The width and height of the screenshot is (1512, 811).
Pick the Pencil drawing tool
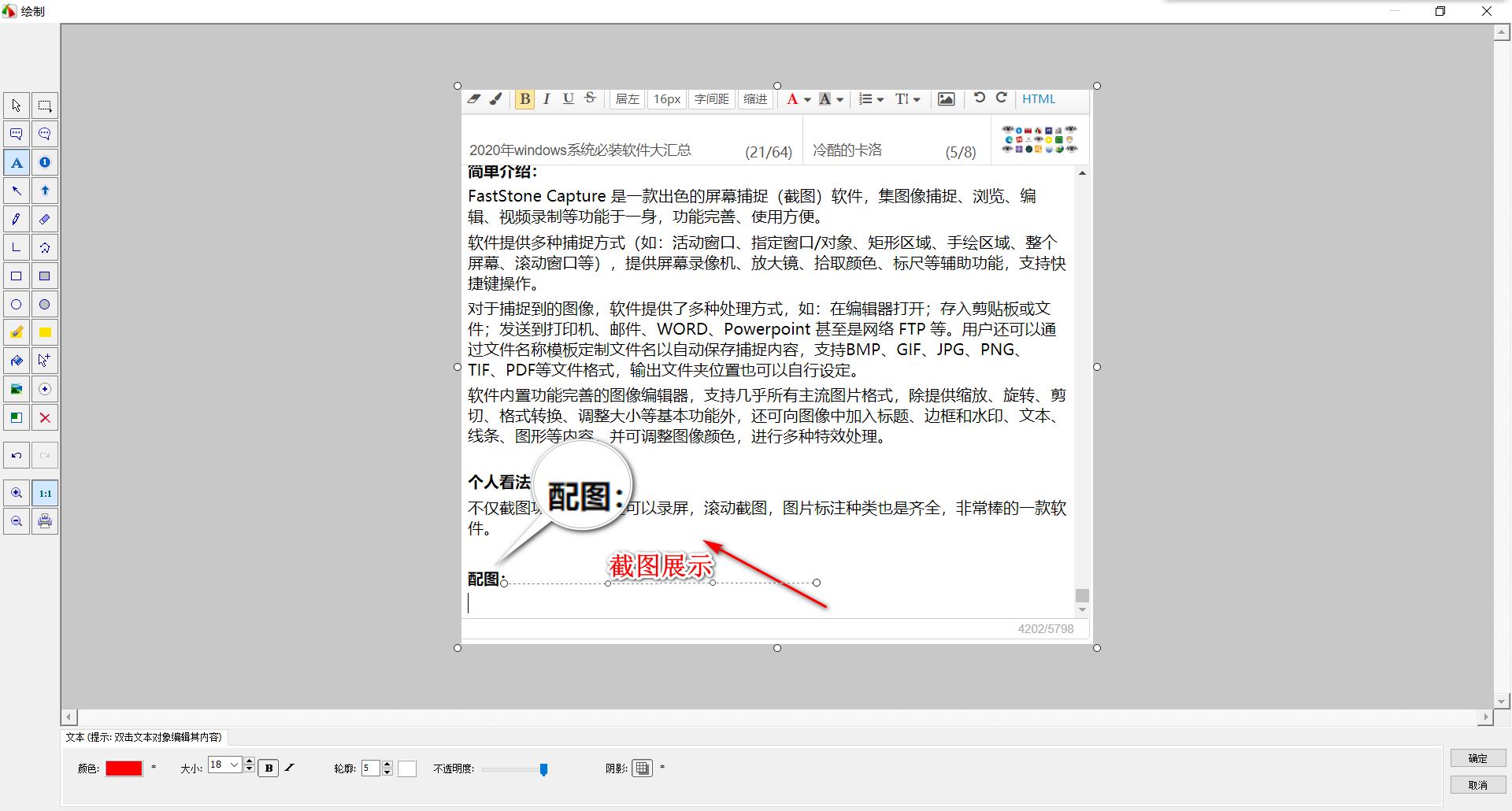pyautogui.click(x=17, y=219)
